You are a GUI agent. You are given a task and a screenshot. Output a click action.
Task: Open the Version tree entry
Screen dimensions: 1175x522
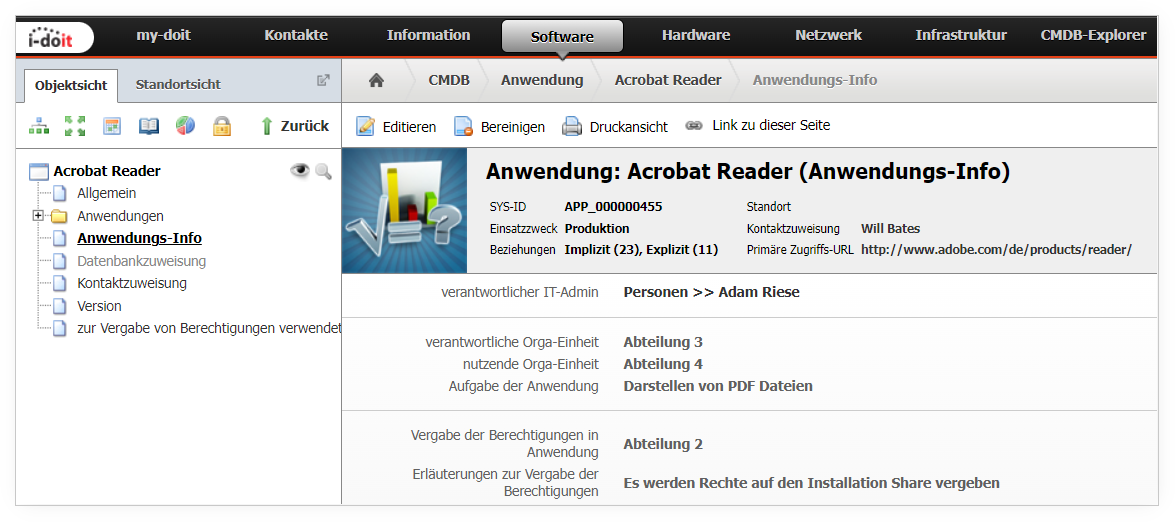(x=99, y=306)
